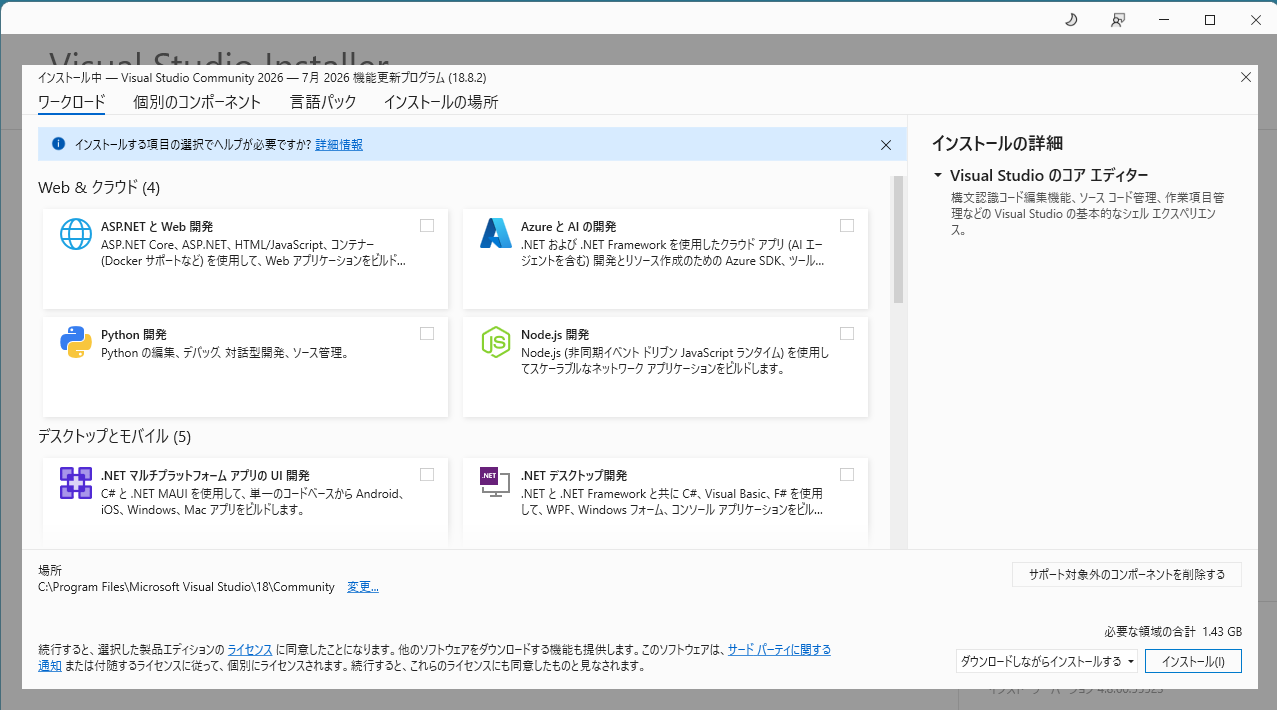The height and width of the screenshot is (710, 1277).
Task: Click the blue info icon in the help banner
Action: pos(58,144)
